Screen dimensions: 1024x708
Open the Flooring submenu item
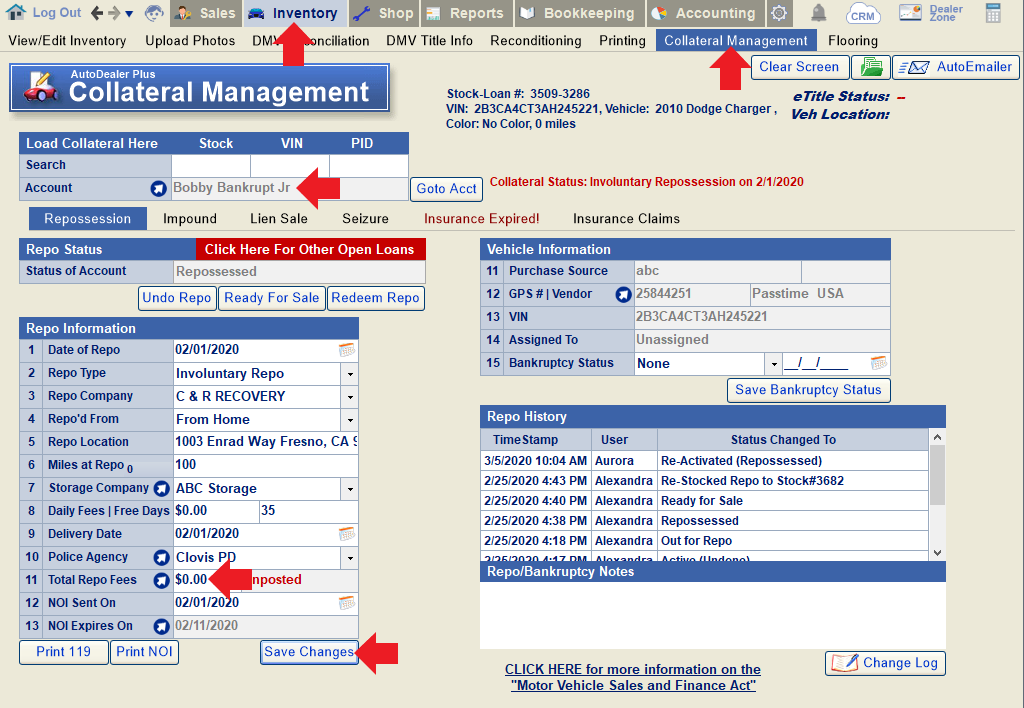(x=853, y=41)
